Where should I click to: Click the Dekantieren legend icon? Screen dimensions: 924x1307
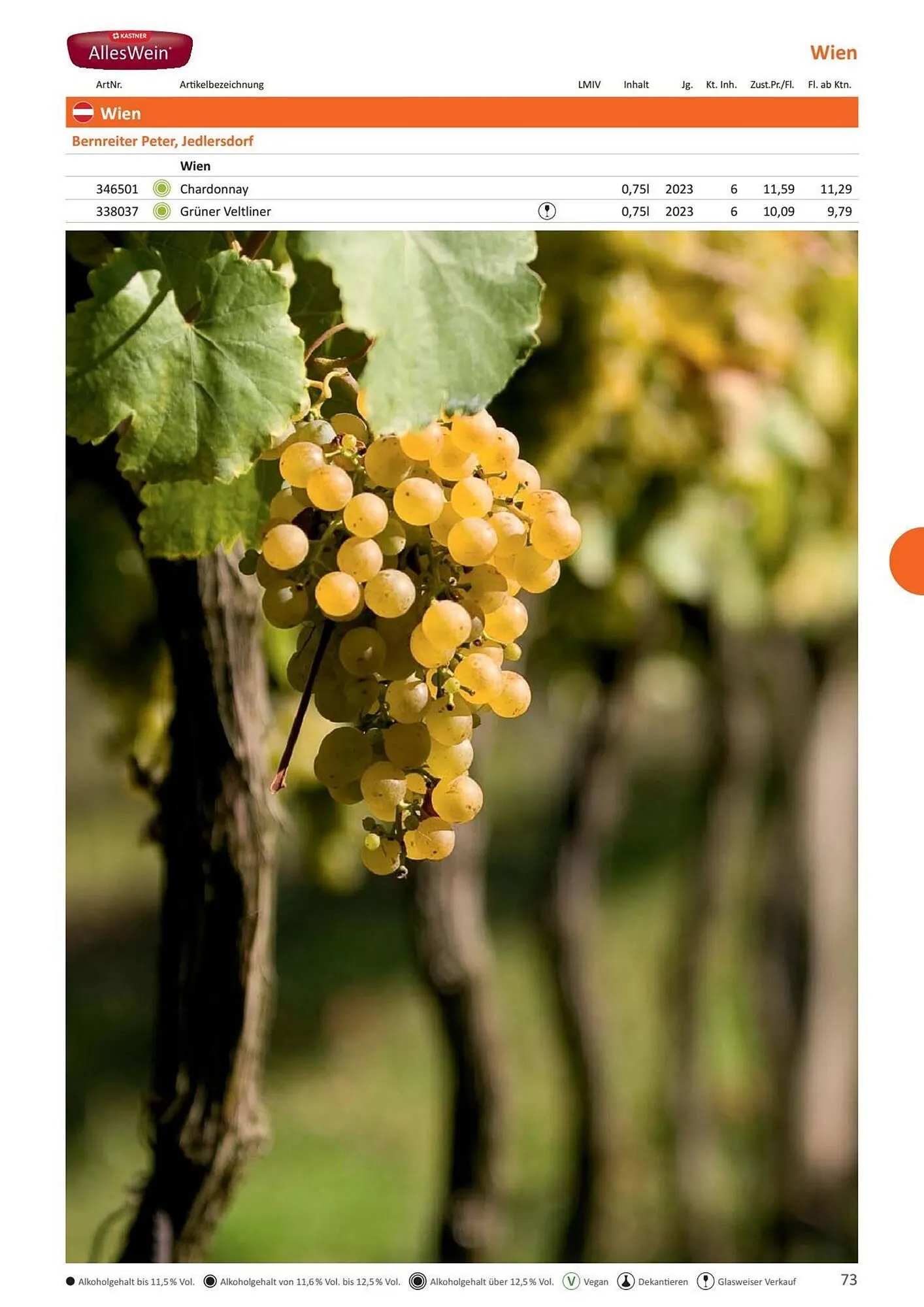626,1281
